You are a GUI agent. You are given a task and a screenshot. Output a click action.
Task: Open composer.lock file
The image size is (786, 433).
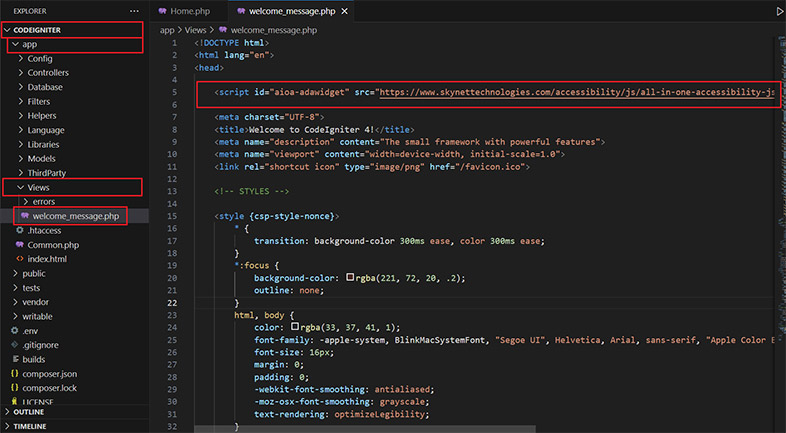coord(50,388)
